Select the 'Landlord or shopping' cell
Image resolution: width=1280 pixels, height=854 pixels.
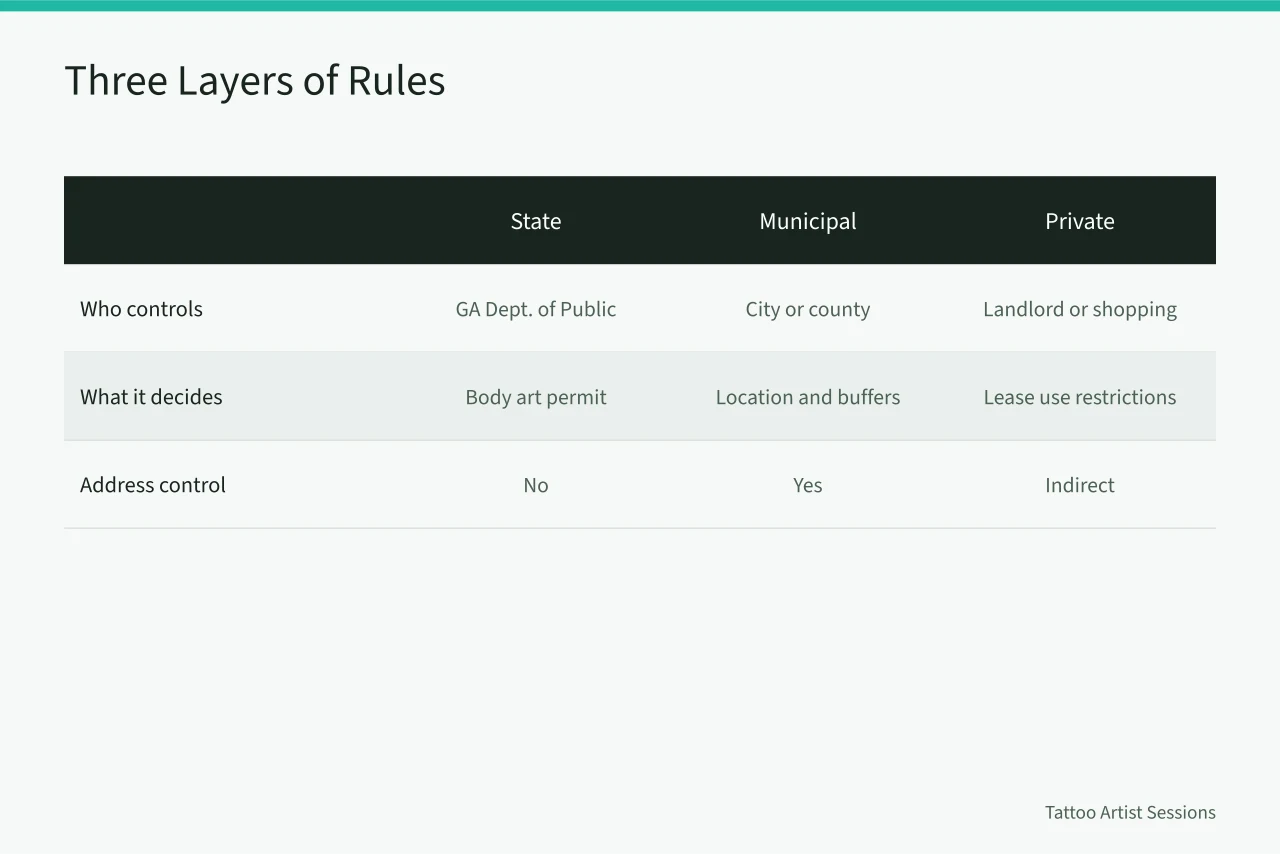coord(1080,309)
